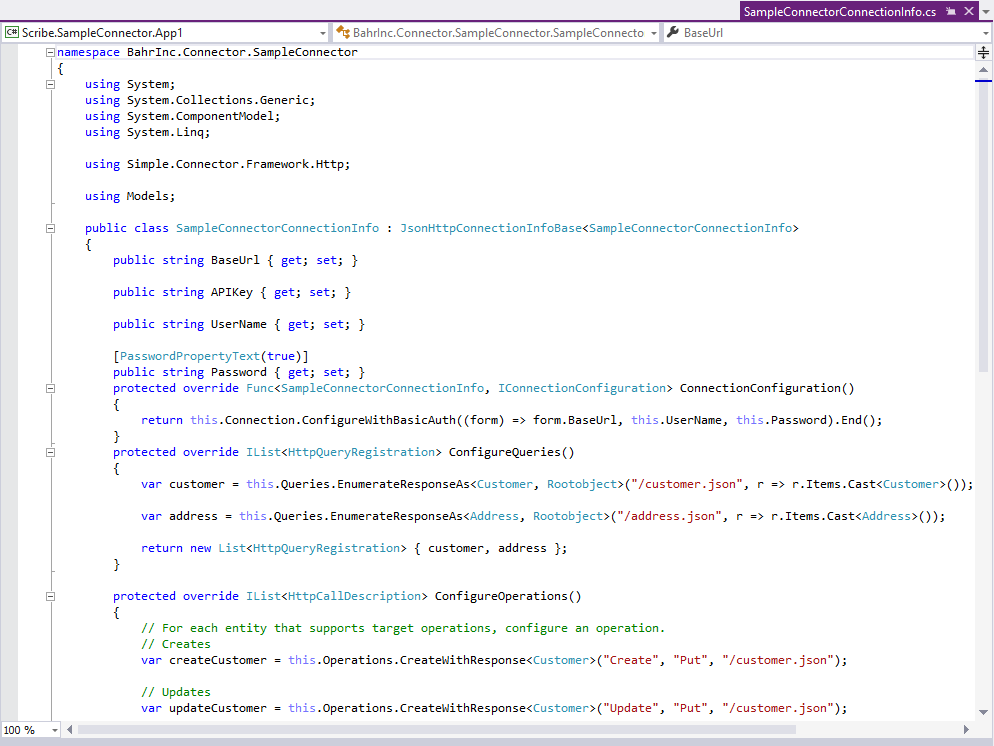Open the BaseUrl member navigation dropdown
This screenshot has width=994, height=746.
985,33
